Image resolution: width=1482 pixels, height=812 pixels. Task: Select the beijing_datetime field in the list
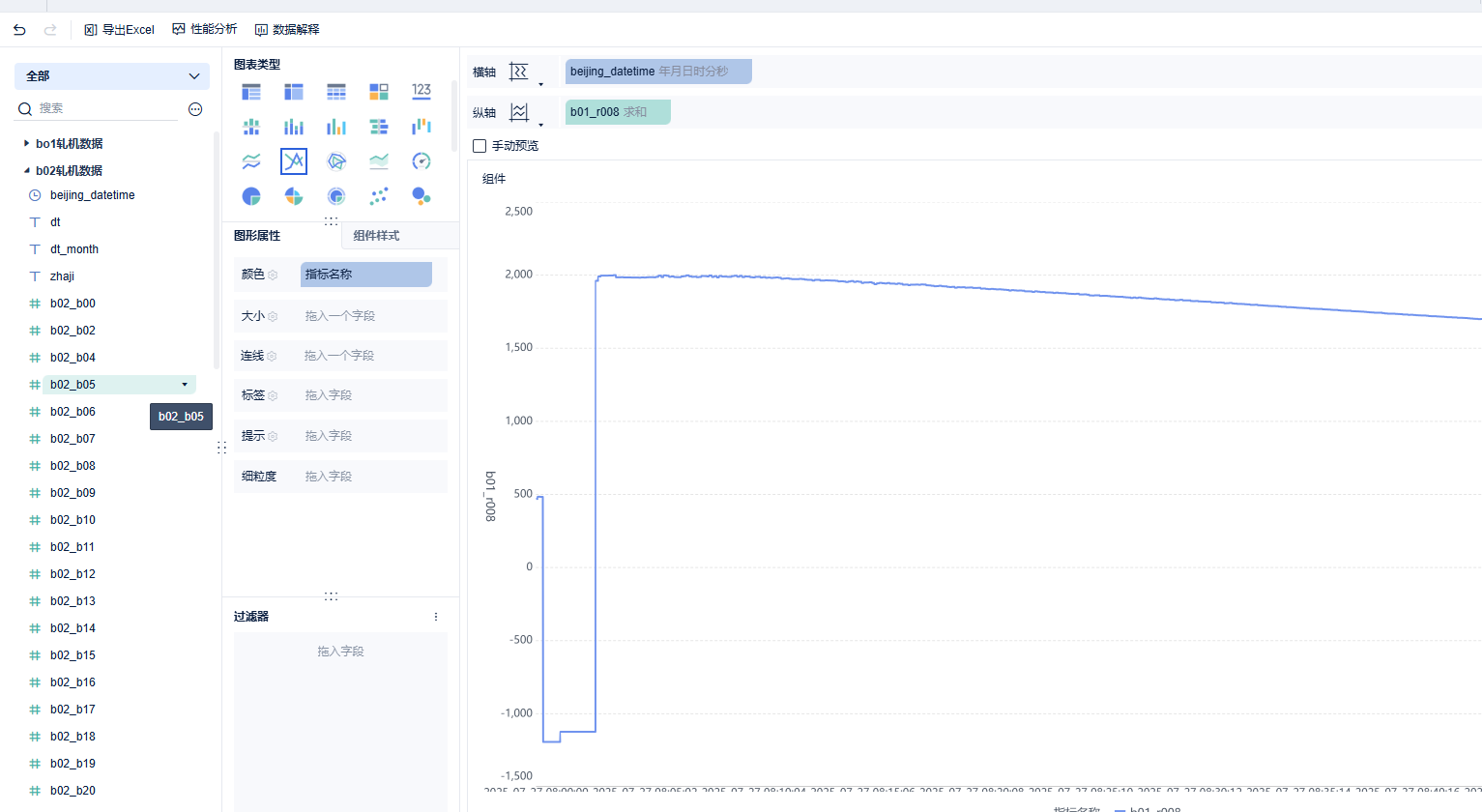[93, 195]
